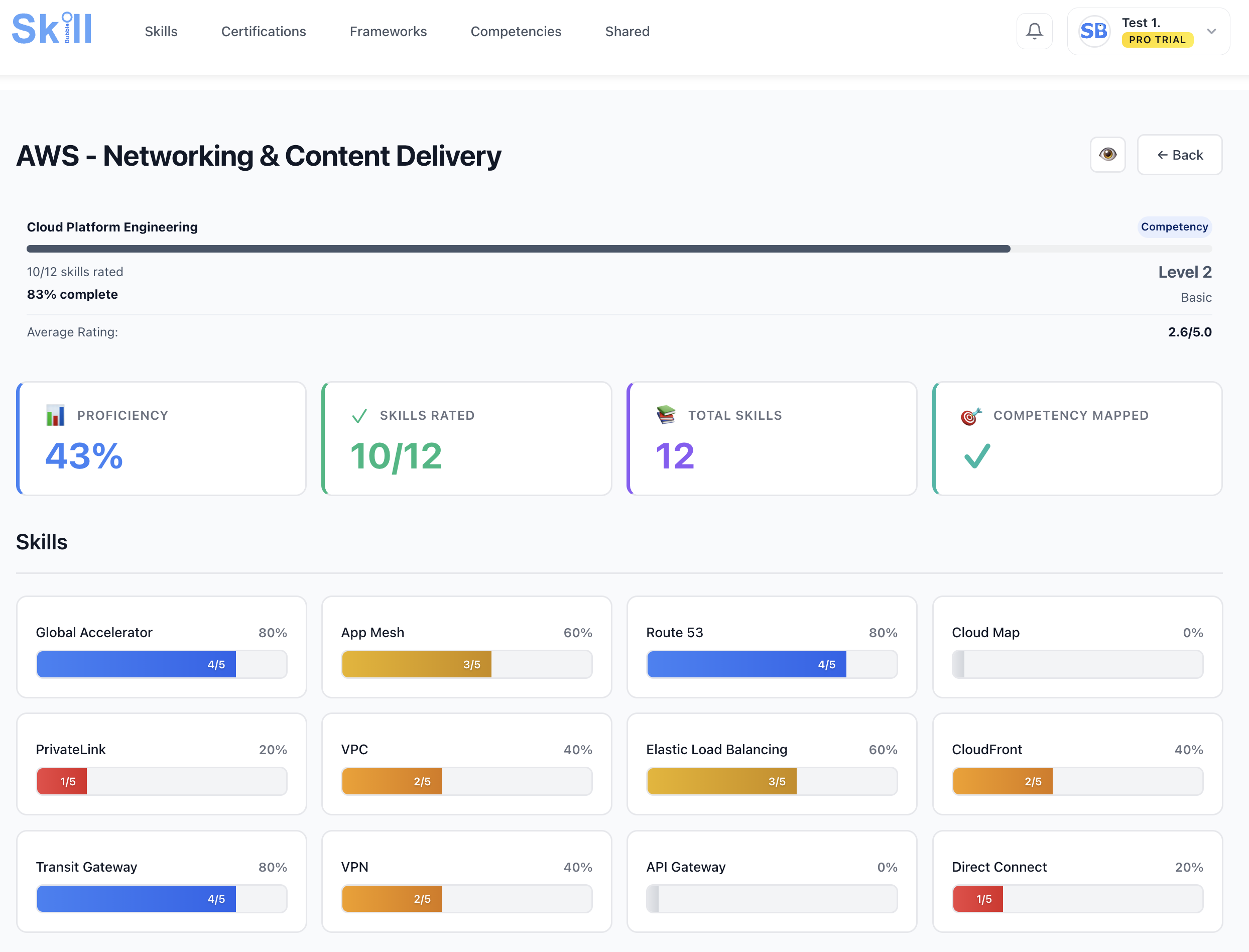Click the Back button
1249x952 pixels.
tap(1179, 155)
